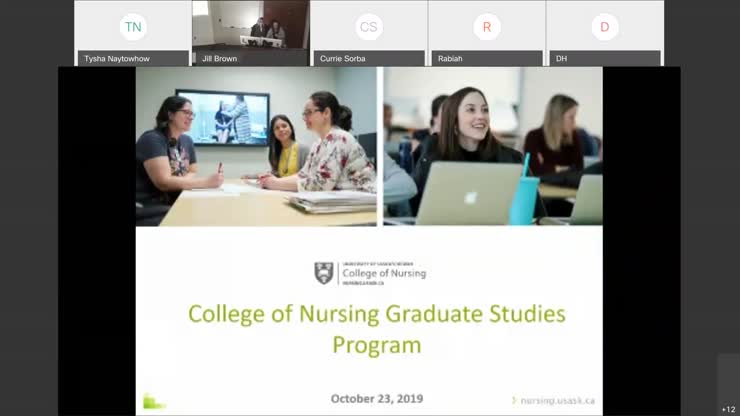740x416 pixels.
Task: Click the slide photo of three women meeting
Action: pos(256,146)
